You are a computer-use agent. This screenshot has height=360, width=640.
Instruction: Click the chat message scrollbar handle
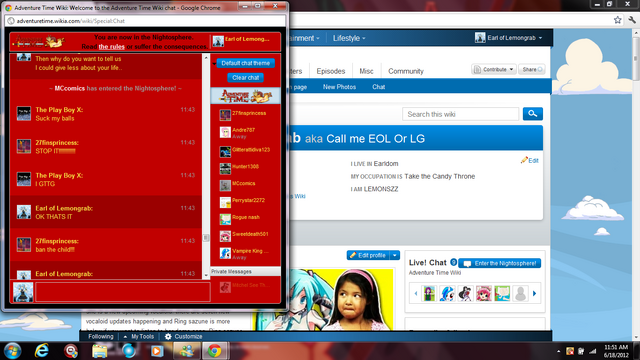coord(206,238)
